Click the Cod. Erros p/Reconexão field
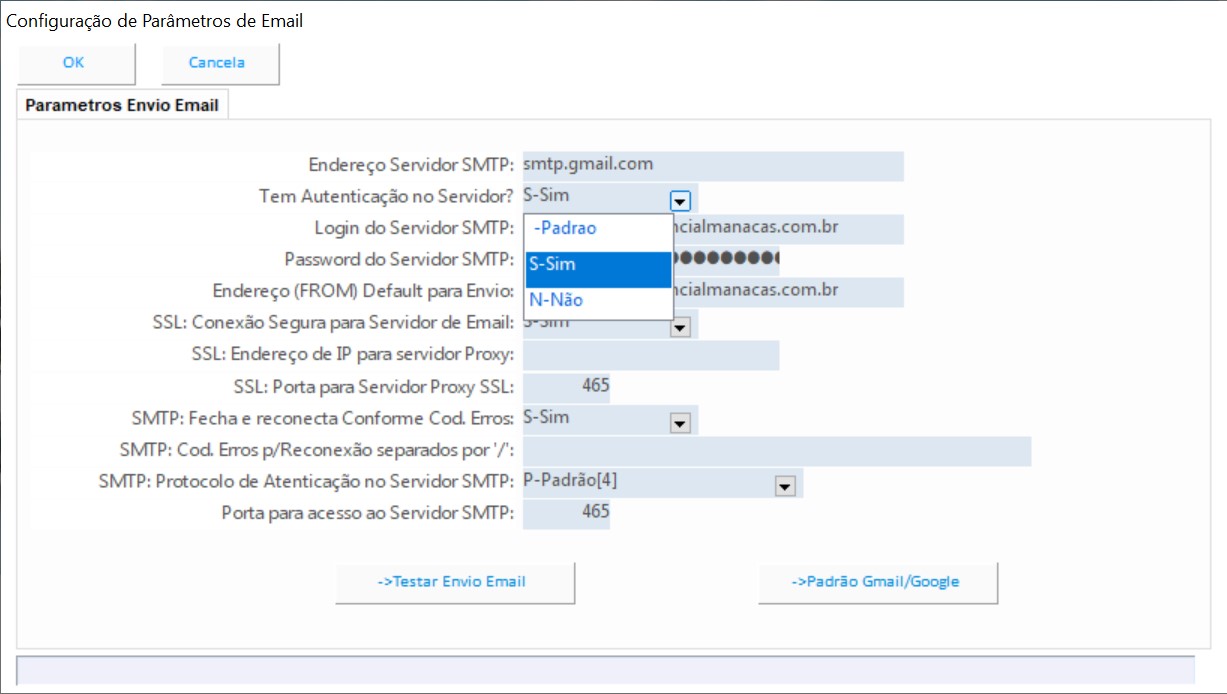The image size is (1227, 694). pyautogui.click(x=776, y=451)
